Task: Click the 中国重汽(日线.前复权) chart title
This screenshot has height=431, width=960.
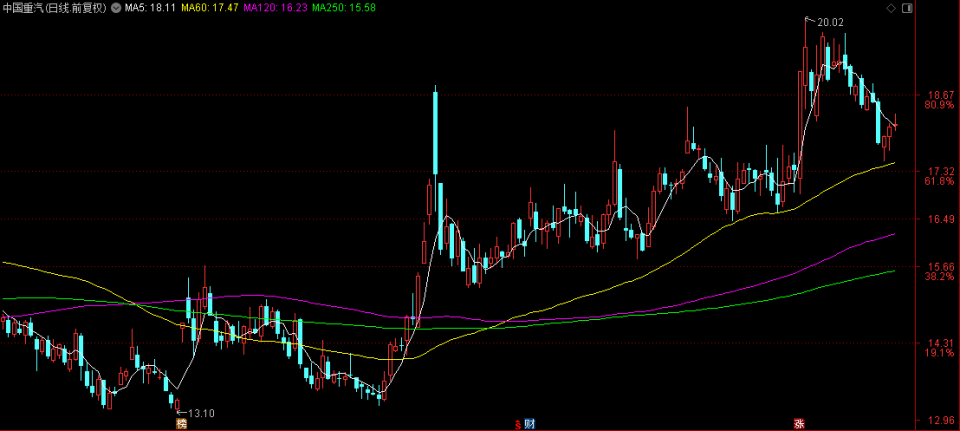Action: [54, 9]
